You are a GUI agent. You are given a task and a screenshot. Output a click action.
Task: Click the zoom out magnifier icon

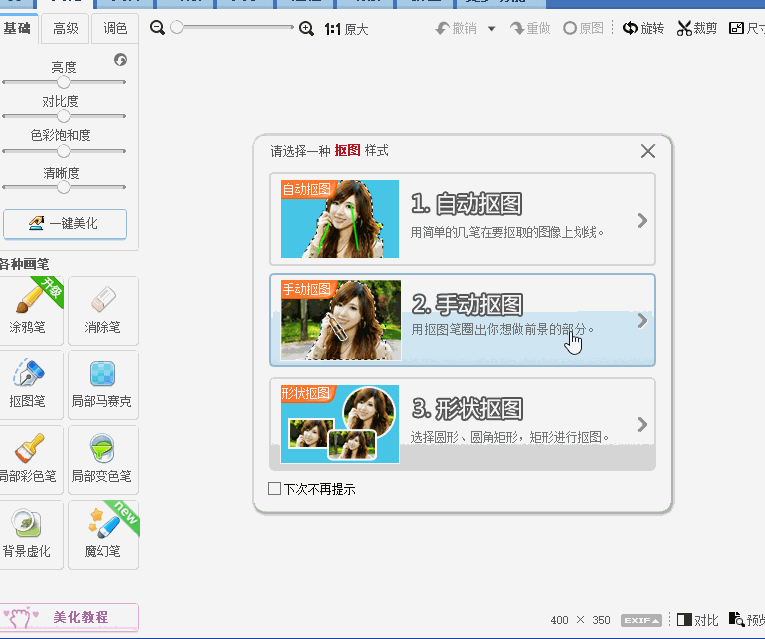tap(157, 29)
